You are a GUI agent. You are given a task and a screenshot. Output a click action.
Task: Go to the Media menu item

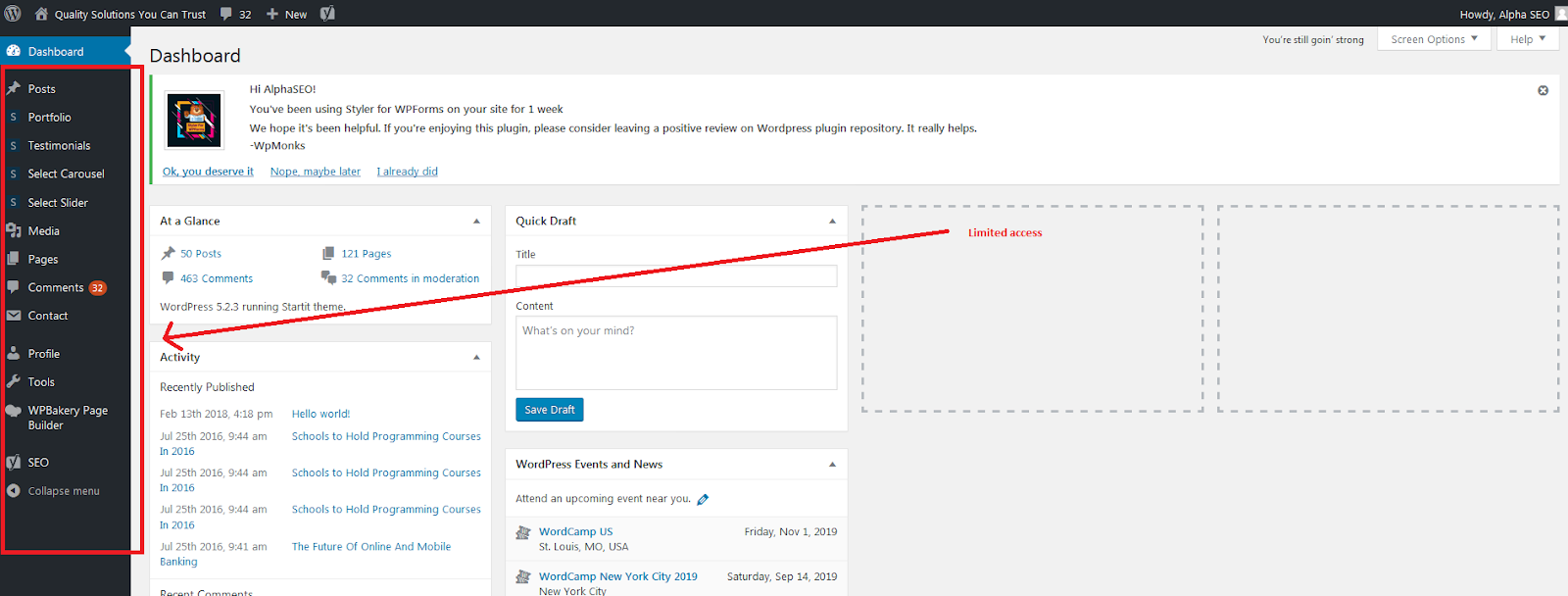(x=43, y=231)
